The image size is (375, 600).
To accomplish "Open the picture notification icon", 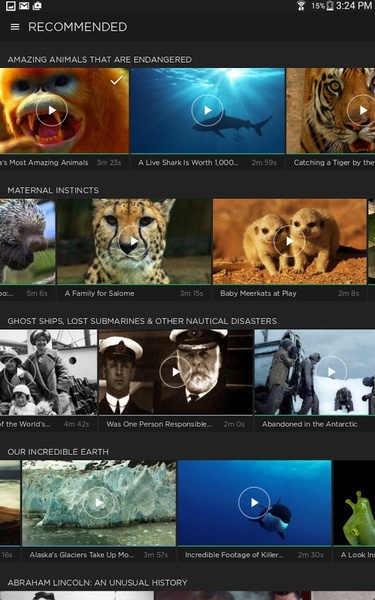I will pos(11,6).
